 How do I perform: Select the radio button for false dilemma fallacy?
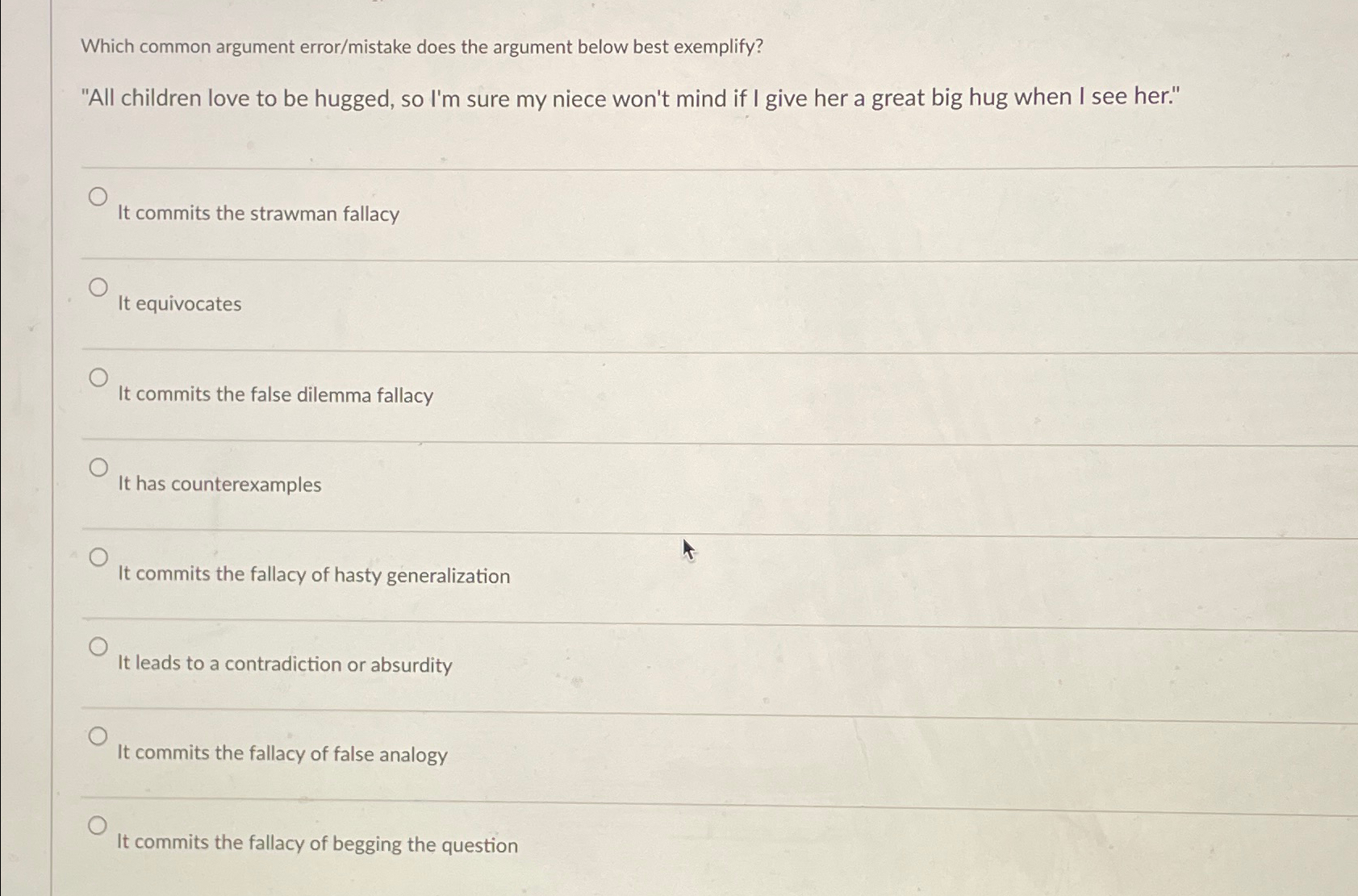[x=99, y=376]
